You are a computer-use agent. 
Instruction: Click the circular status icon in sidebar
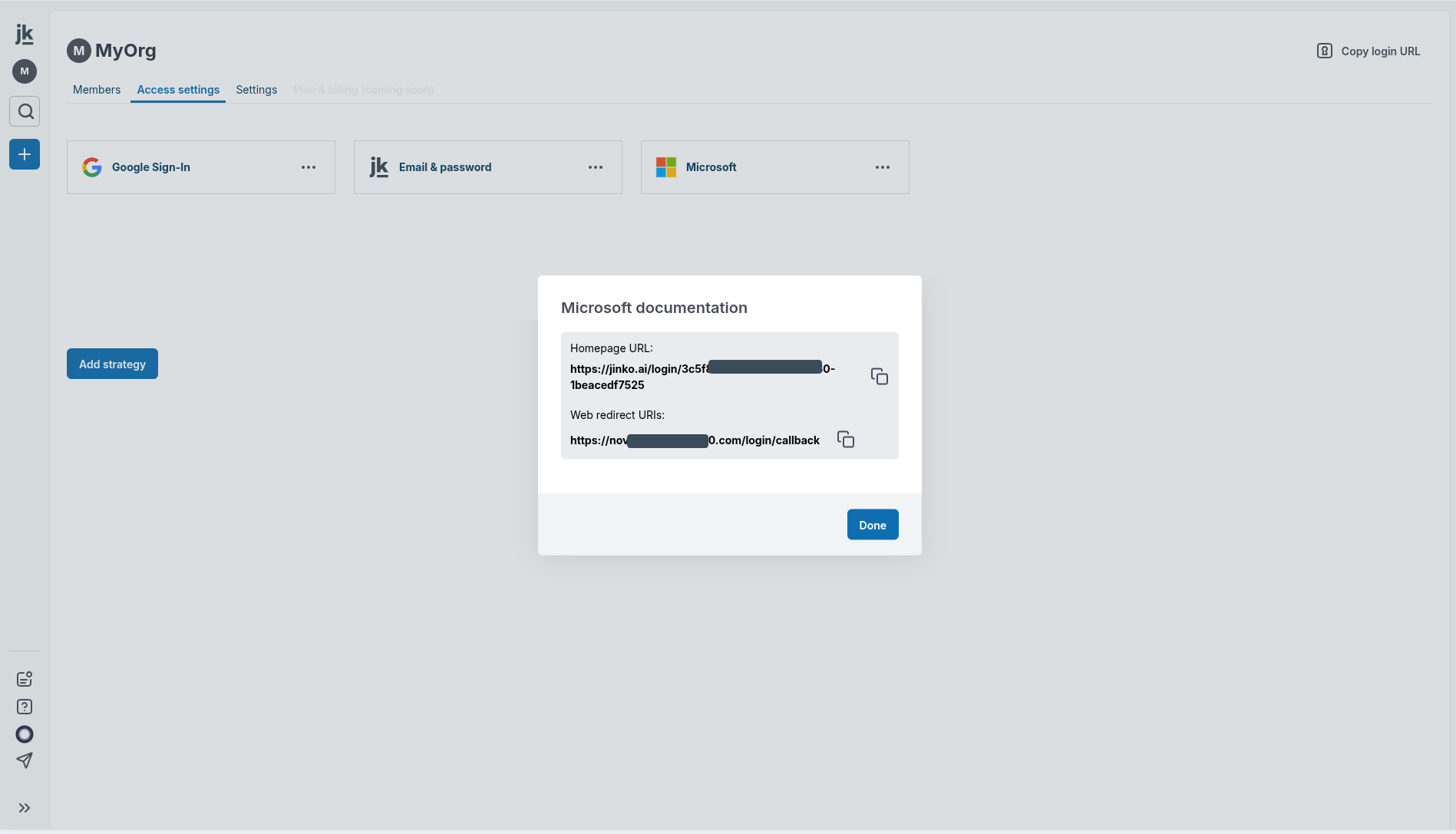click(24, 734)
